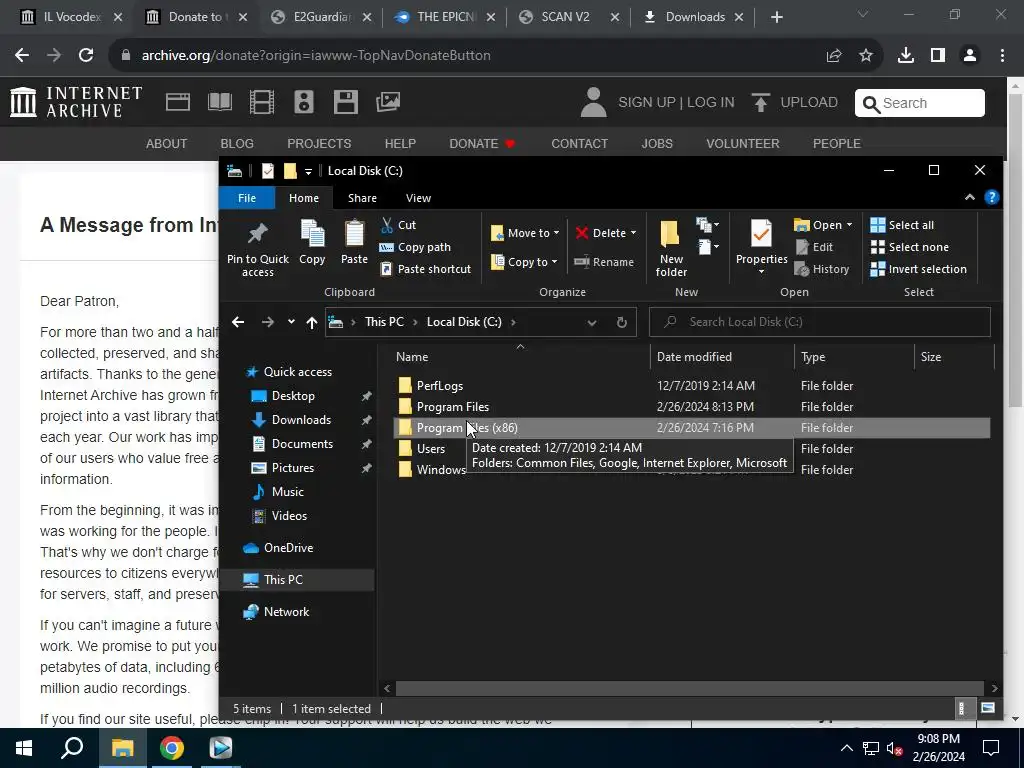Go back in File Explorer
1024x768 pixels.
(x=238, y=322)
